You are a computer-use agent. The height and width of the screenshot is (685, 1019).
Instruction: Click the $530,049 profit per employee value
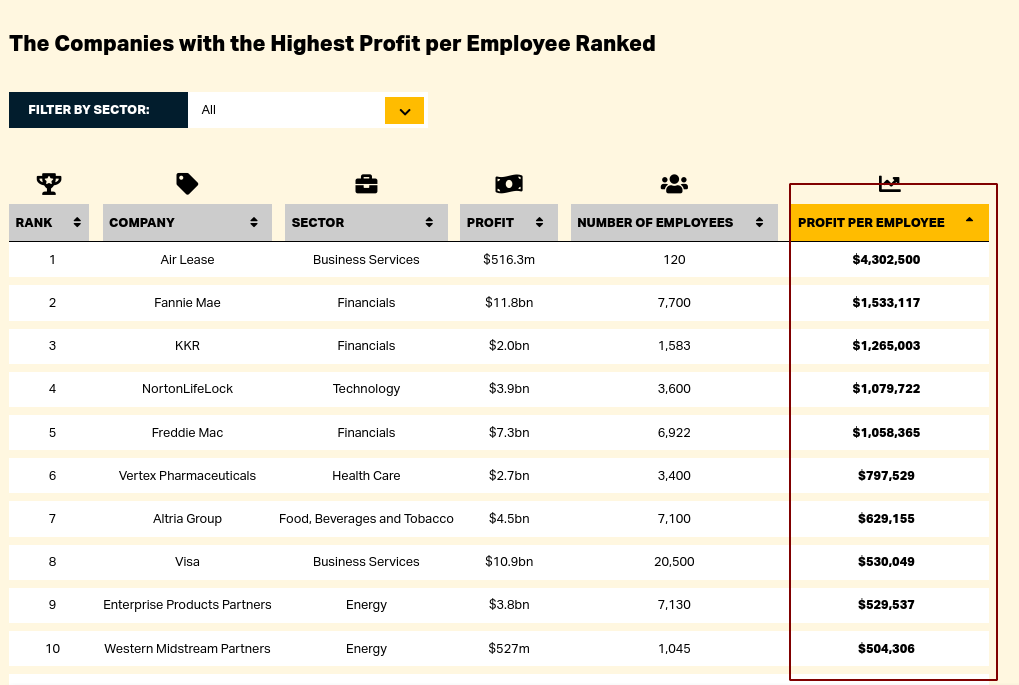pos(886,562)
